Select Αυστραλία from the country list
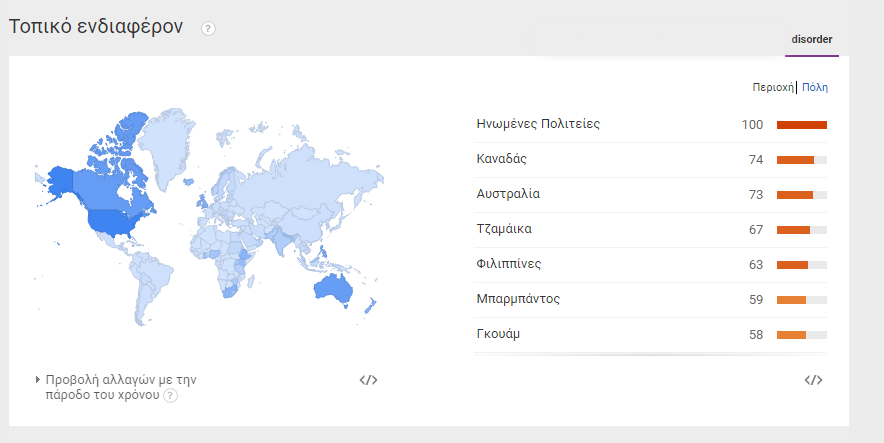Viewport: 884px width, 443px height. [508, 194]
